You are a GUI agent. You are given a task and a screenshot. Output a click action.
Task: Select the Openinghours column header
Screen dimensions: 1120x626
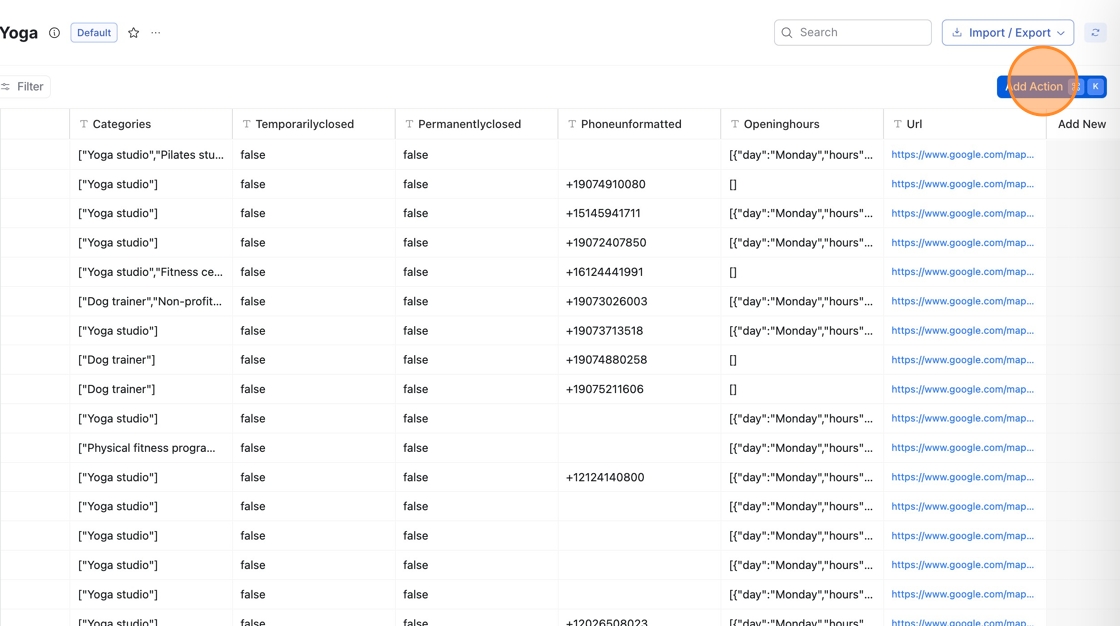click(802, 124)
